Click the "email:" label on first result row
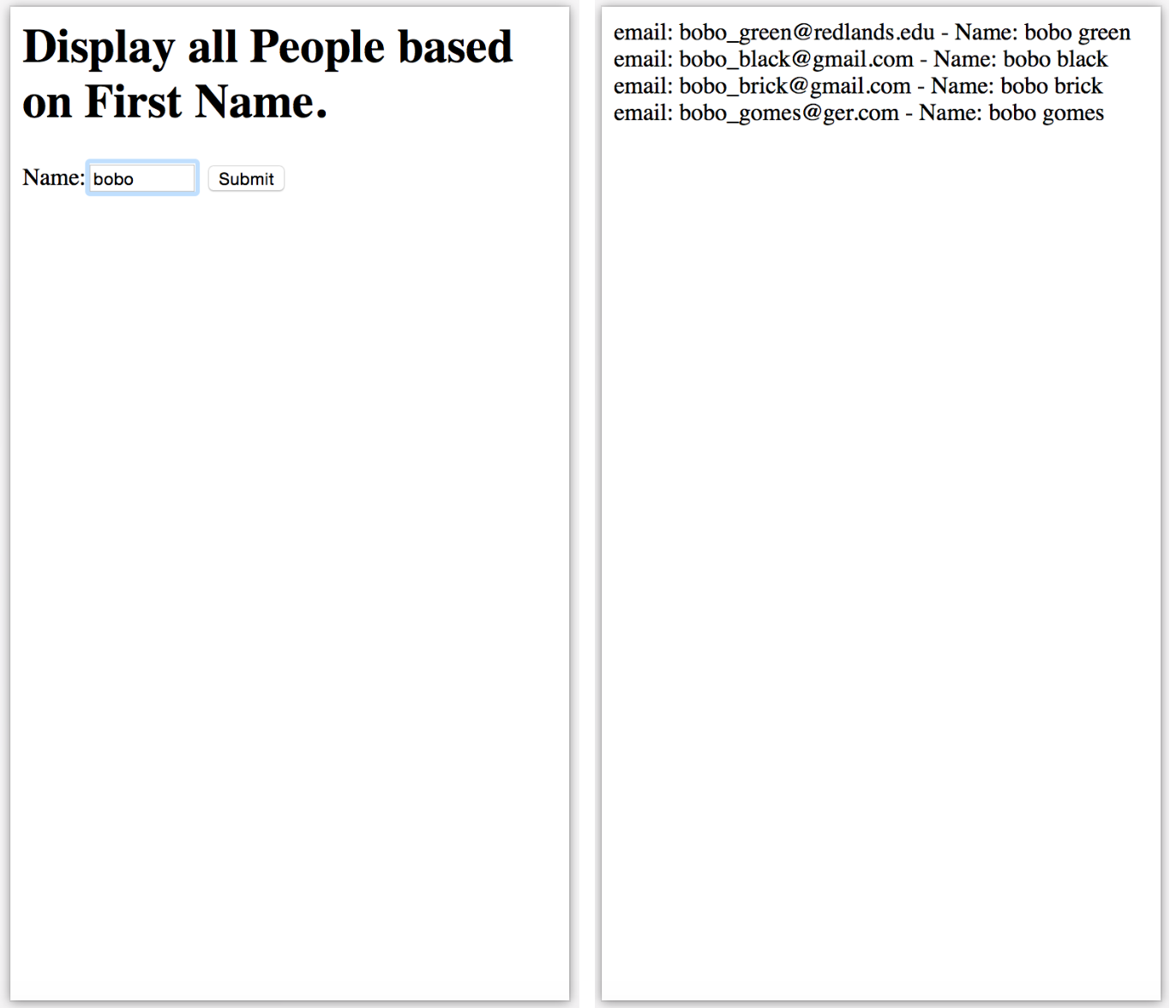This screenshot has width=1176, height=1008. click(643, 33)
